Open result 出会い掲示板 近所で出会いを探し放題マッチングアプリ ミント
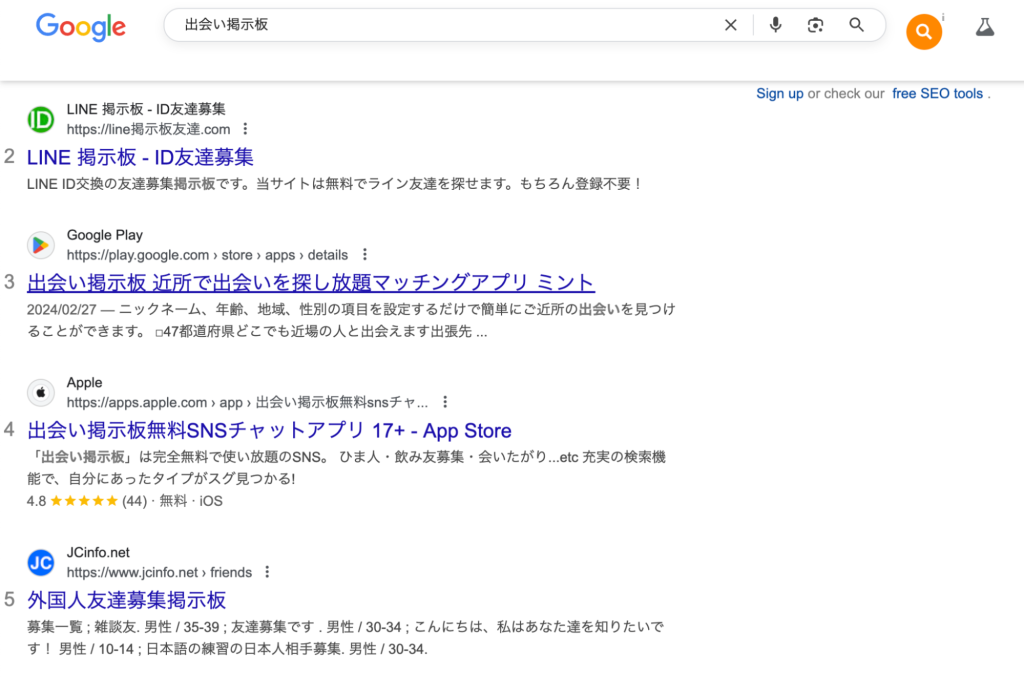 coord(311,283)
